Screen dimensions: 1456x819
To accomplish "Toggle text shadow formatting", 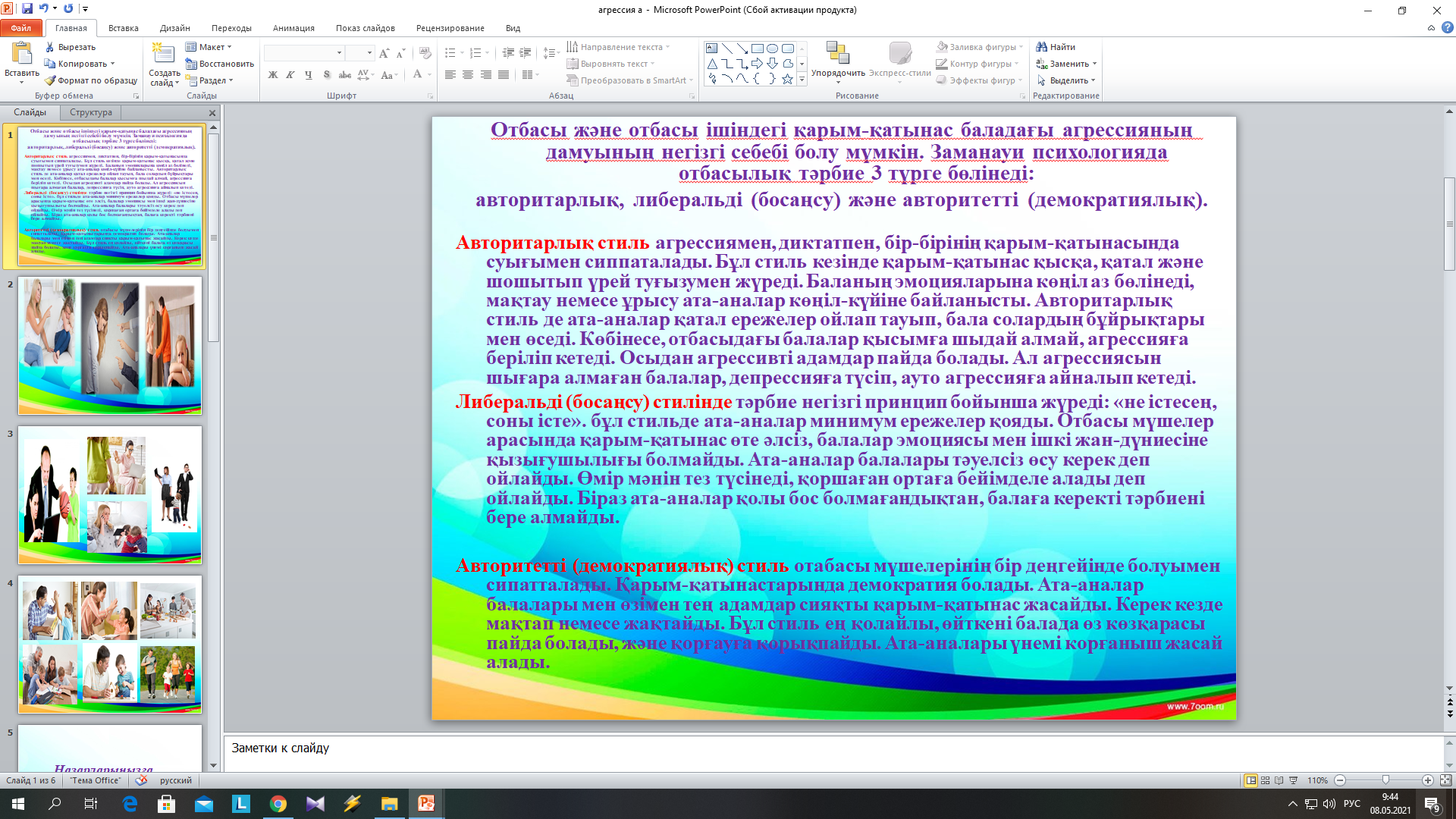I will click(x=326, y=74).
